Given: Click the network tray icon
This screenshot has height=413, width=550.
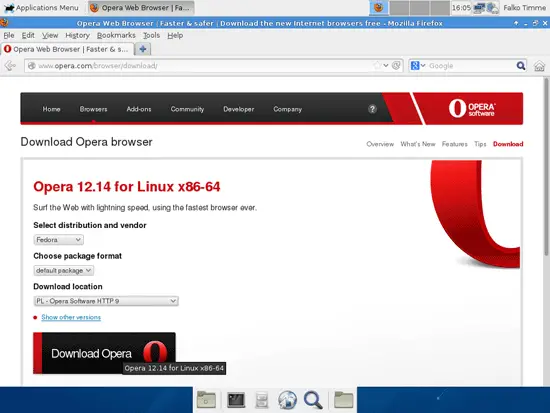Looking at the screenshot, I should coord(479,7).
